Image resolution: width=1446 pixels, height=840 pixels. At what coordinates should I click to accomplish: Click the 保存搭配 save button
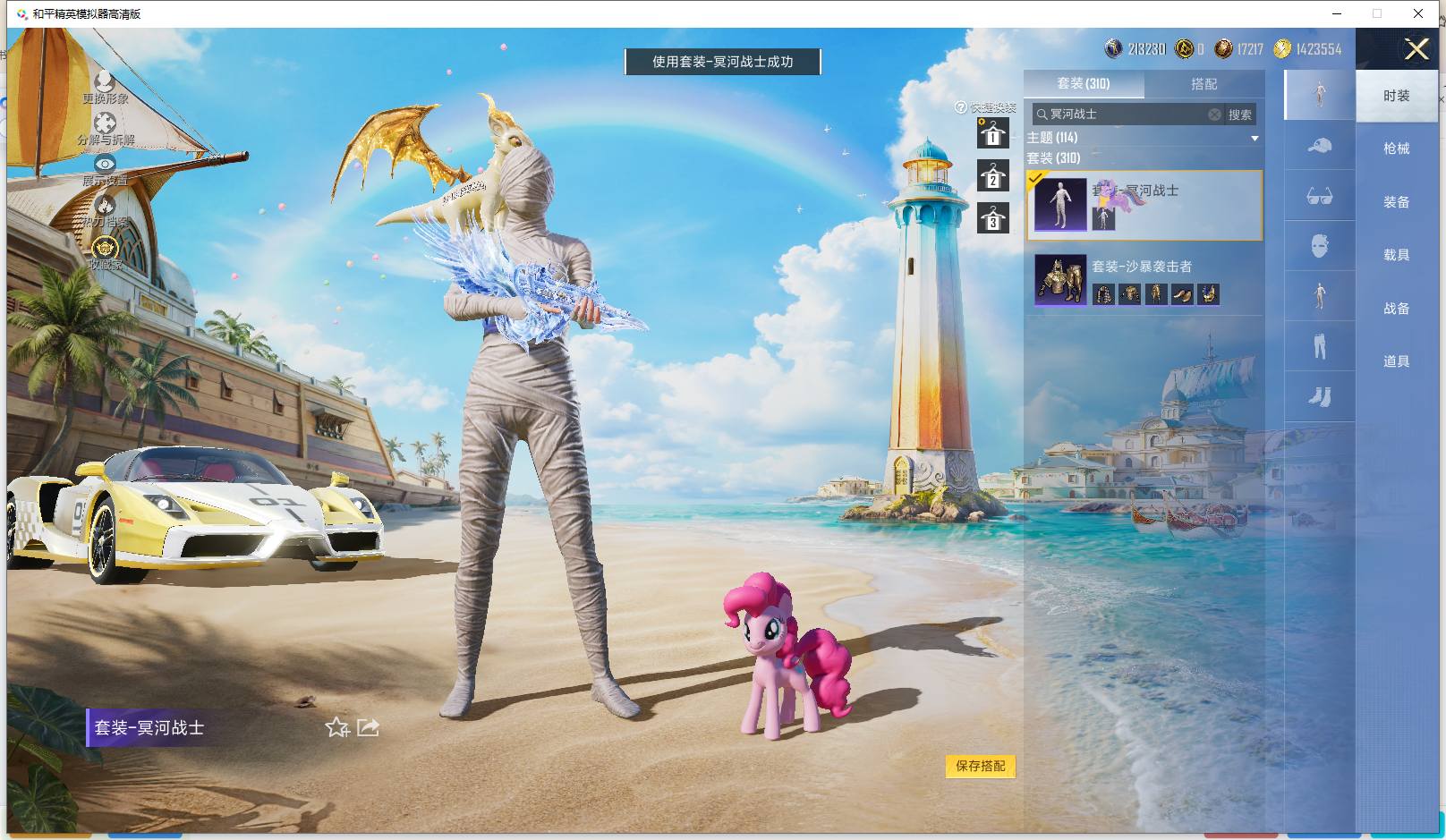(x=981, y=766)
